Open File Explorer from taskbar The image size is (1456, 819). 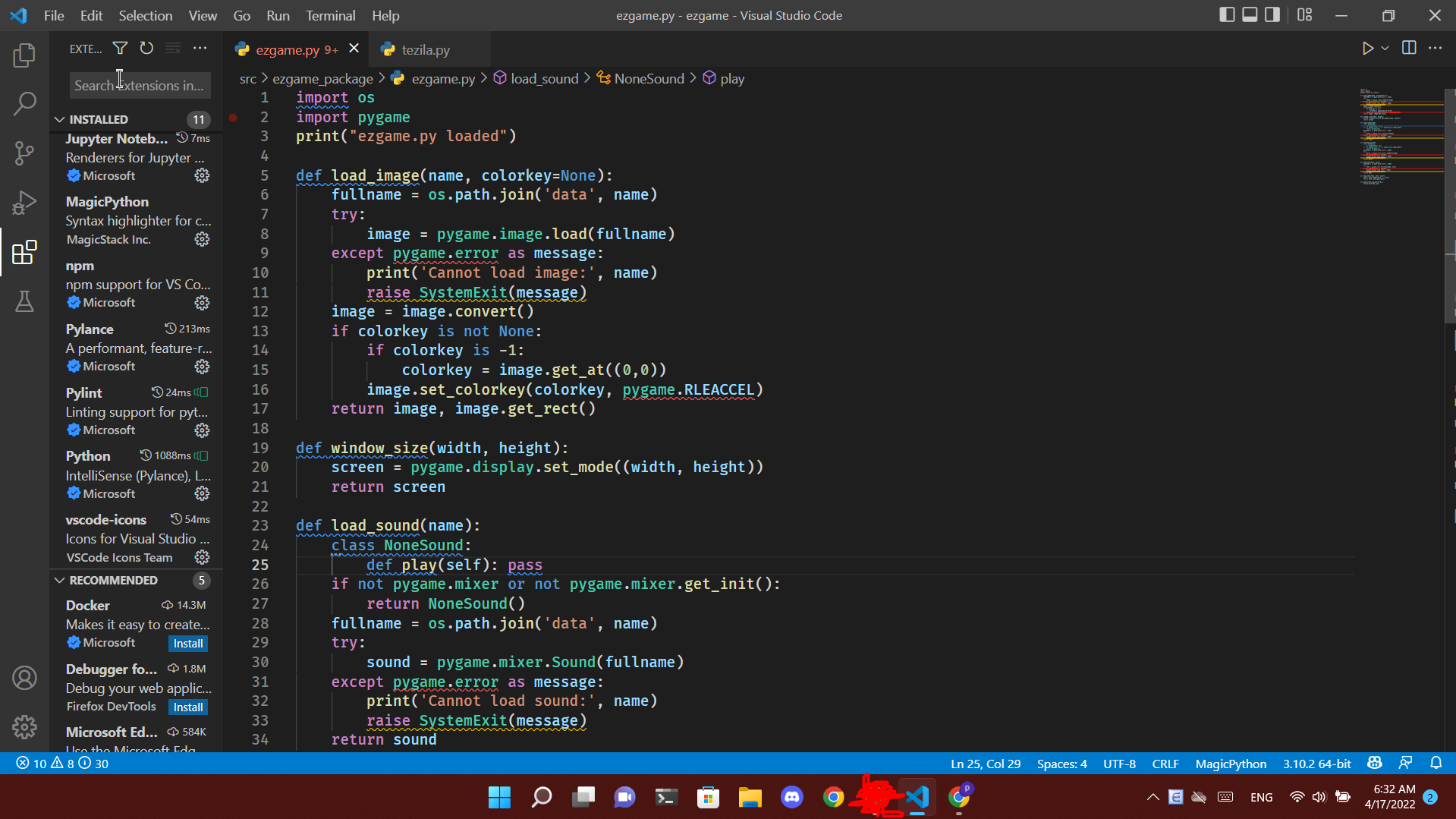750,797
